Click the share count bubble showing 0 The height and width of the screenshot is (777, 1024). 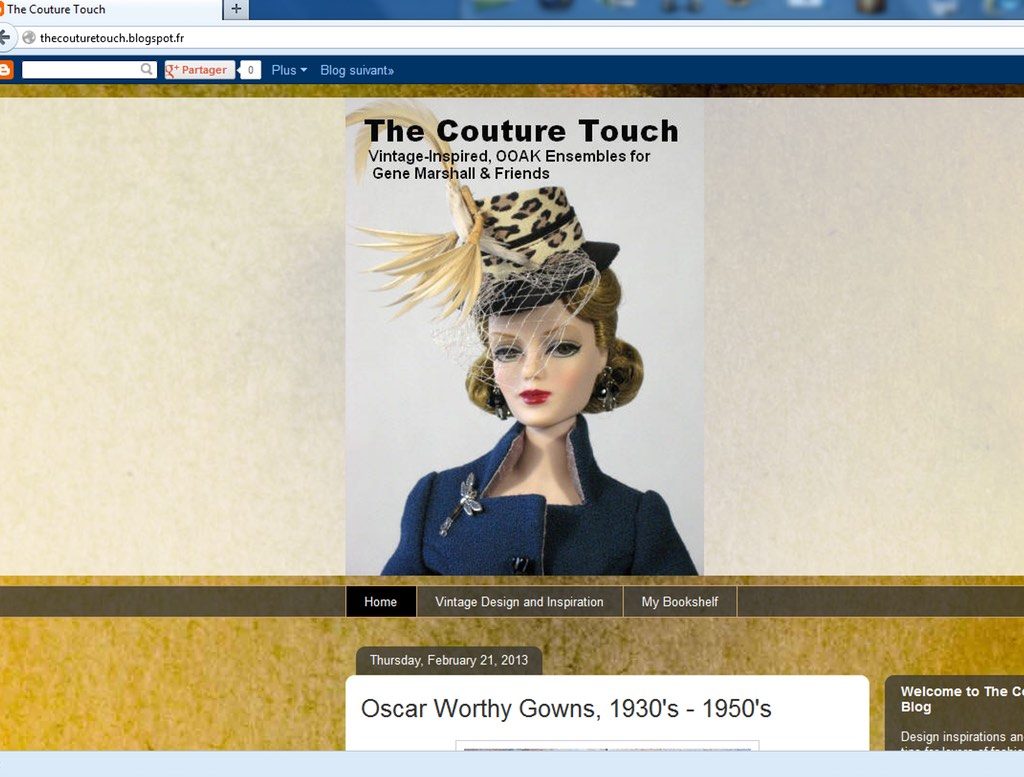coord(250,70)
